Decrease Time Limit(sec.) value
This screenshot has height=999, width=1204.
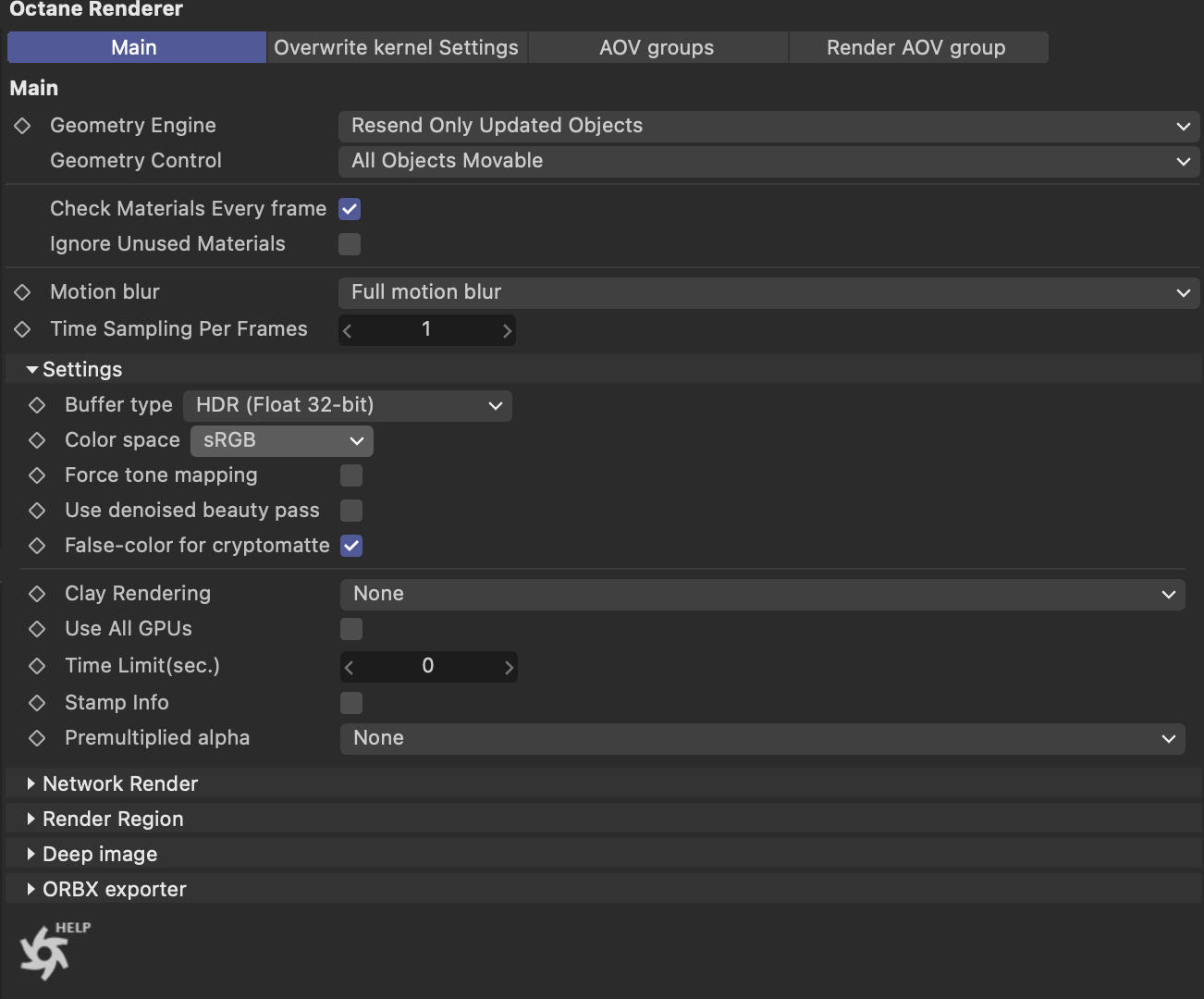point(350,667)
